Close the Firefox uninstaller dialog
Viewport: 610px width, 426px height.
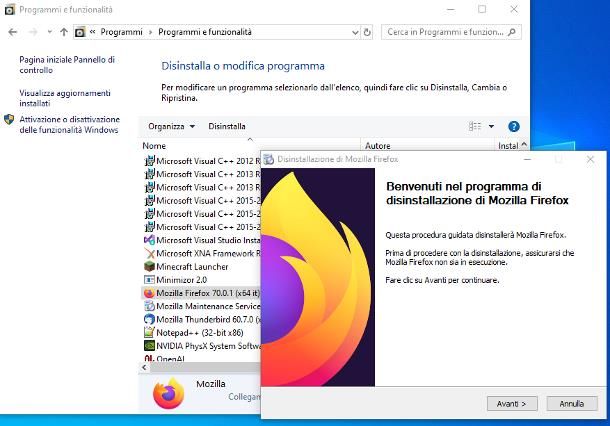pos(590,160)
